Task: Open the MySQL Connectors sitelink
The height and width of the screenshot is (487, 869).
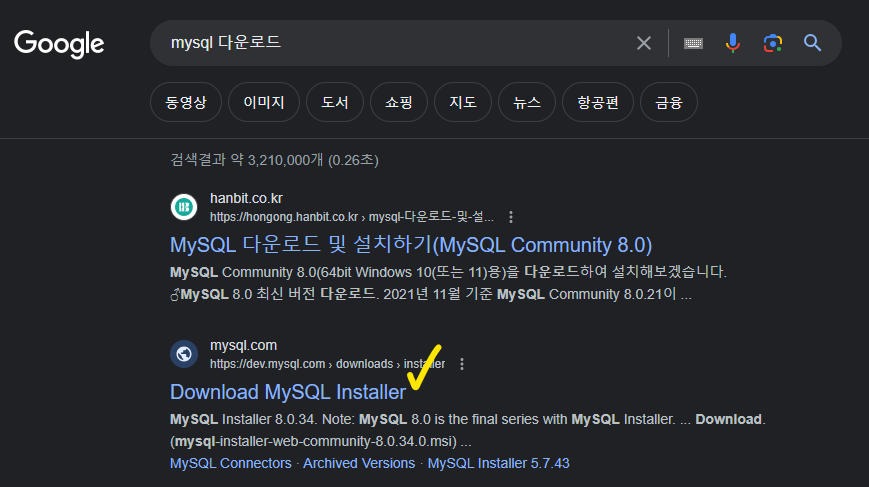Action: 231,463
